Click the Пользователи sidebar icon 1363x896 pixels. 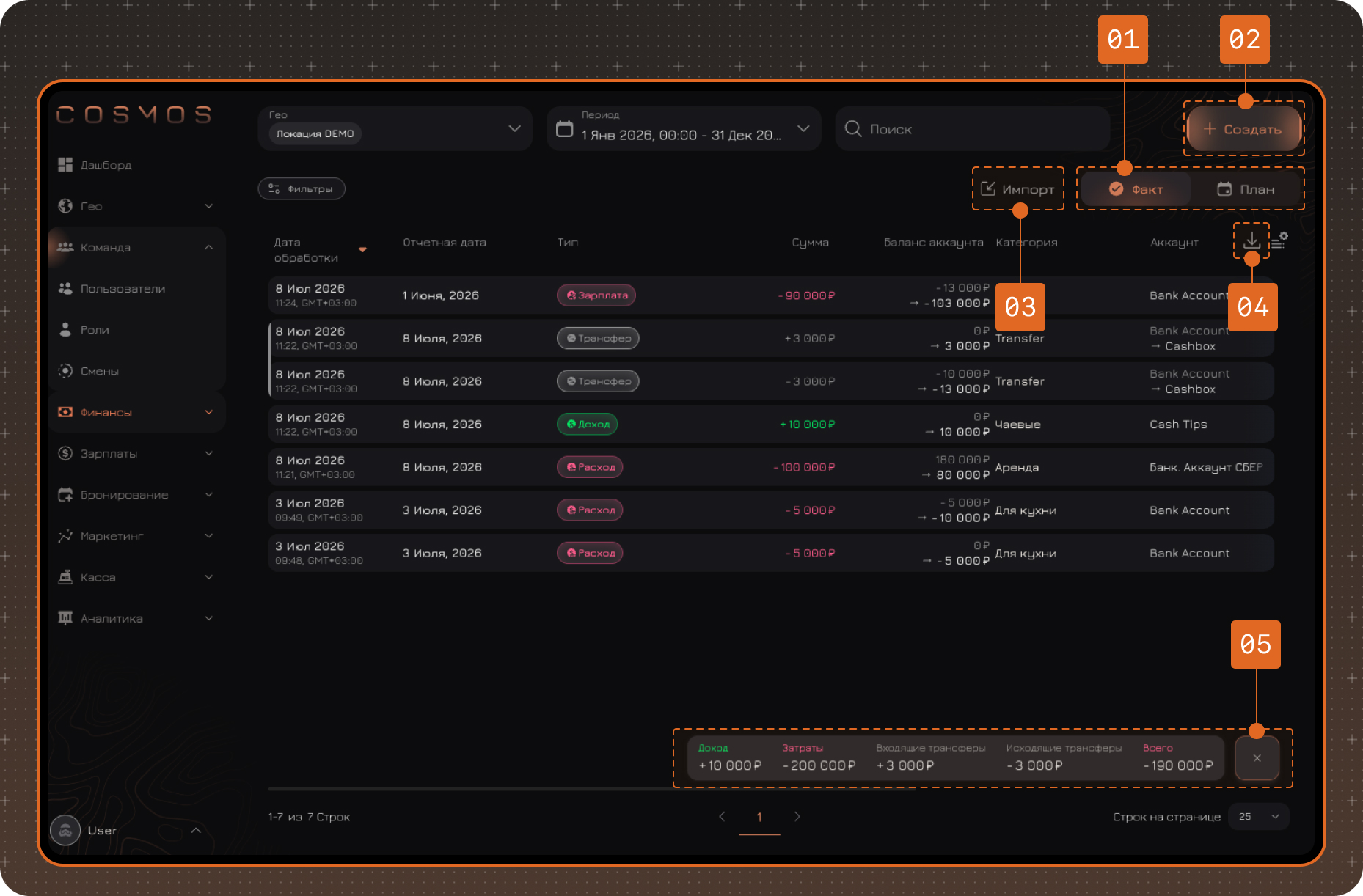(65, 288)
